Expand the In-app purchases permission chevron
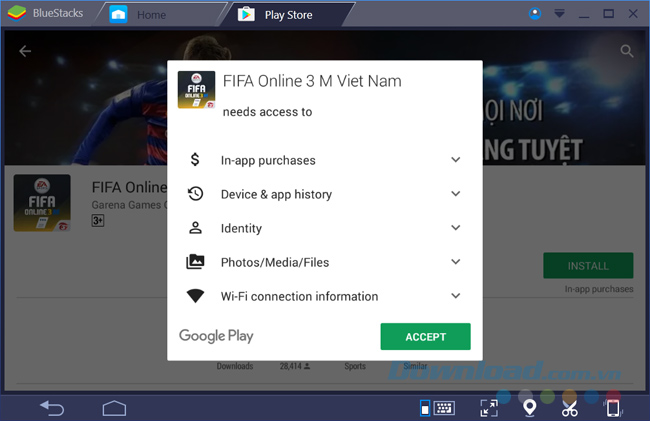This screenshot has width=650, height=421. 456,160
